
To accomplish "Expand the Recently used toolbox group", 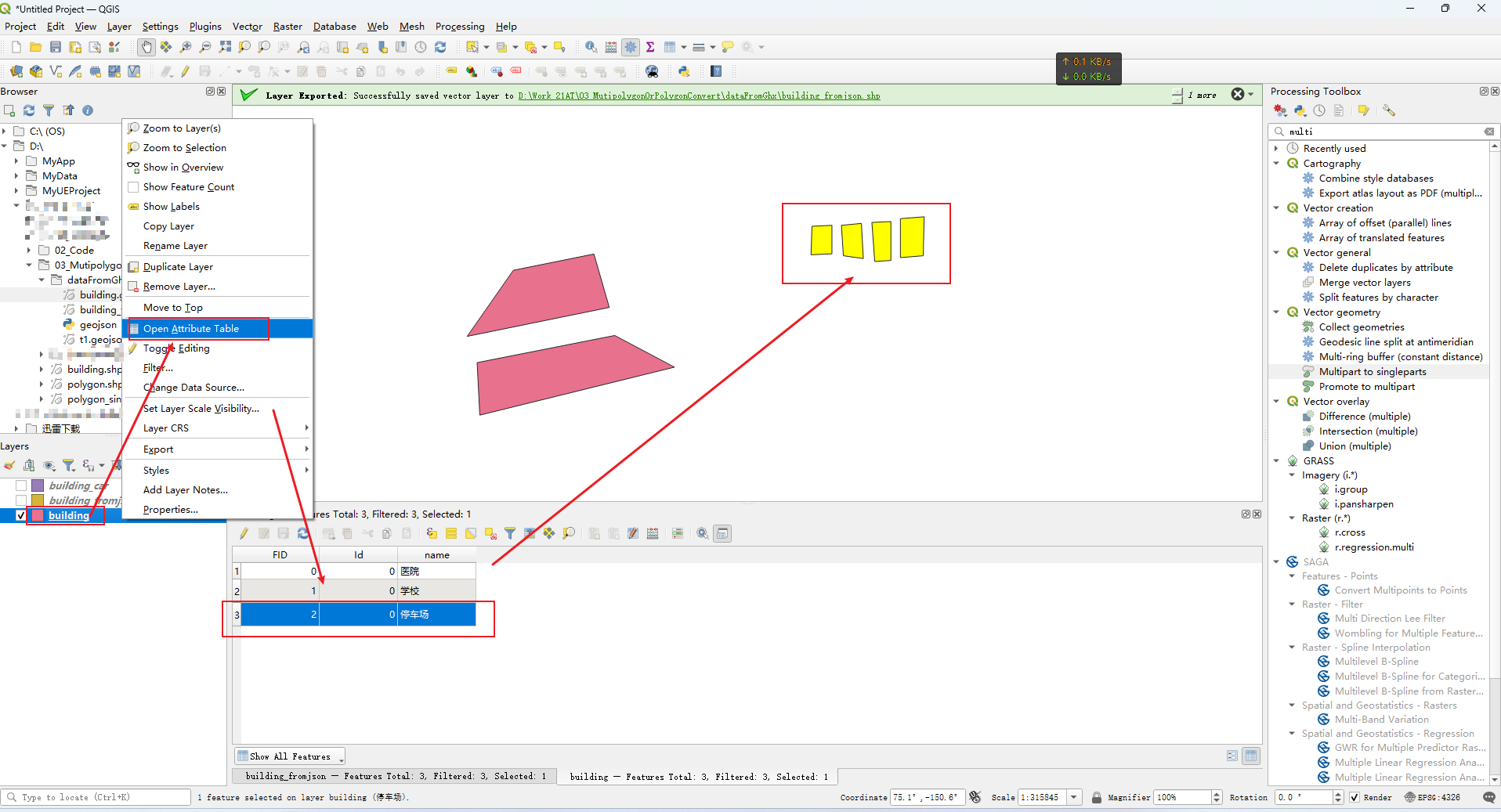I will coord(1276,148).
